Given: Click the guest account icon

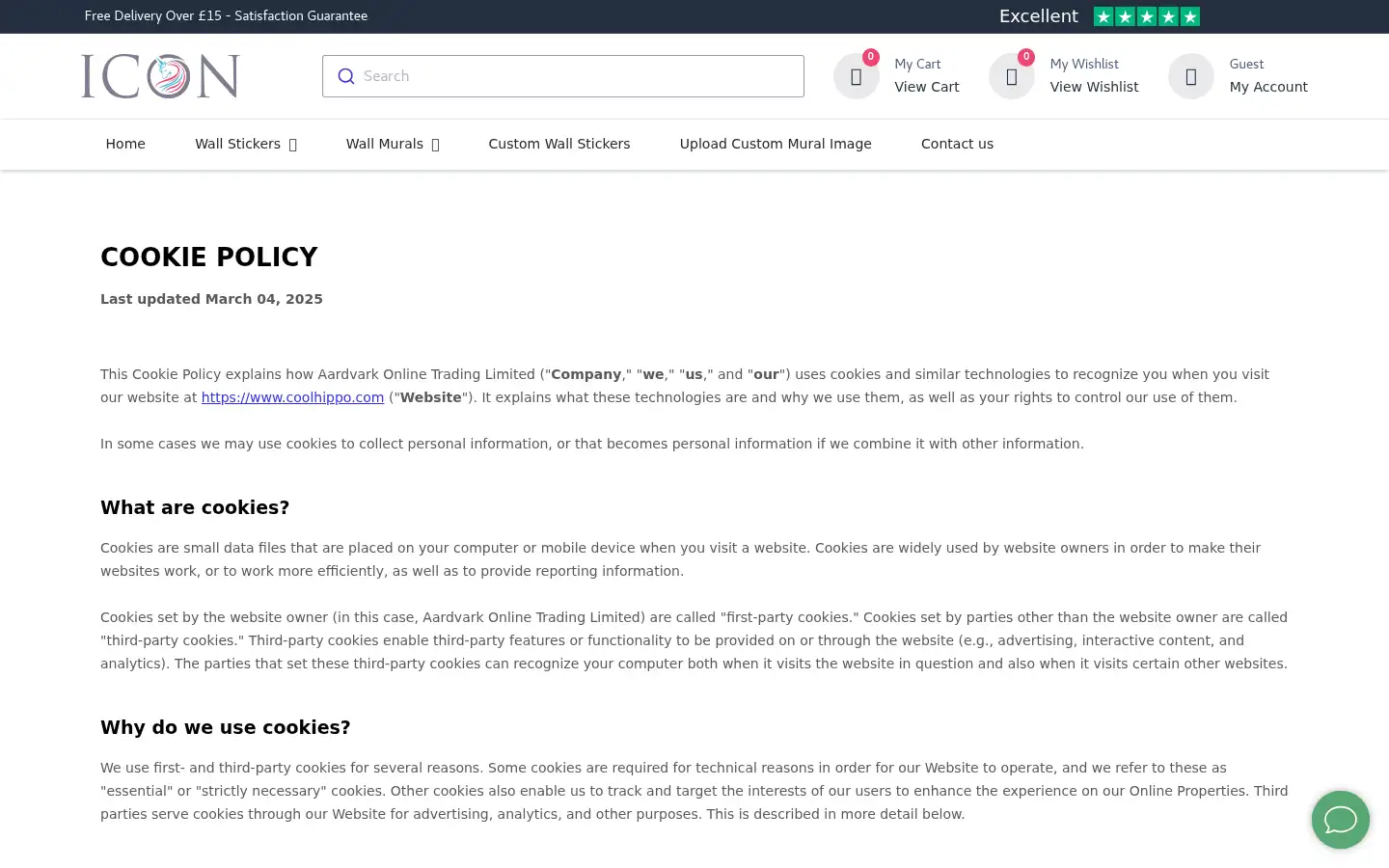Looking at the screenshot, I should click(1190, 76).
